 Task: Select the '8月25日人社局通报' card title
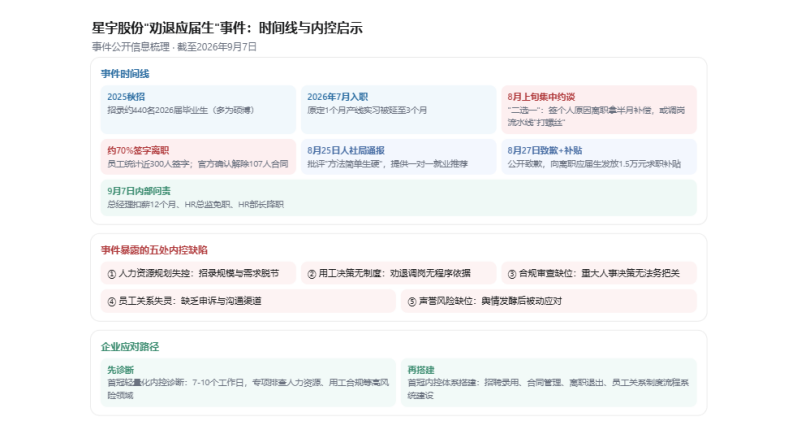pos(346,151)
